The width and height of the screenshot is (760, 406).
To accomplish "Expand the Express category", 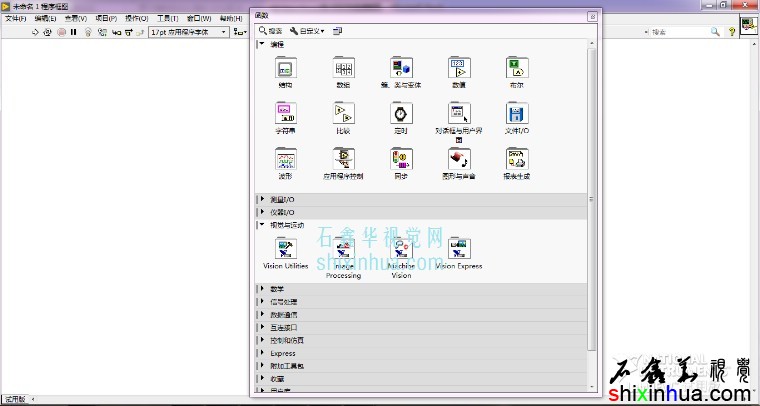I will click(x=262, y=353).
